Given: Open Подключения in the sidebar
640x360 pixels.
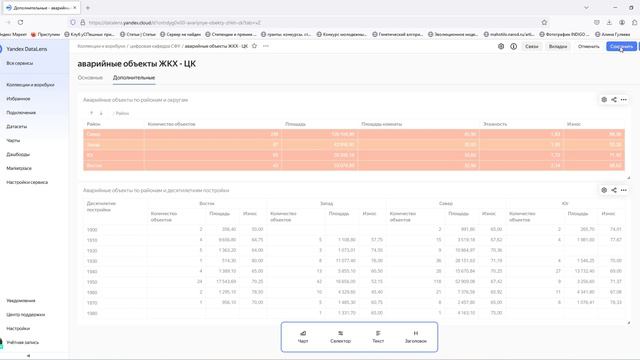Looking at the screenshot, I should (x=21, y=113).
